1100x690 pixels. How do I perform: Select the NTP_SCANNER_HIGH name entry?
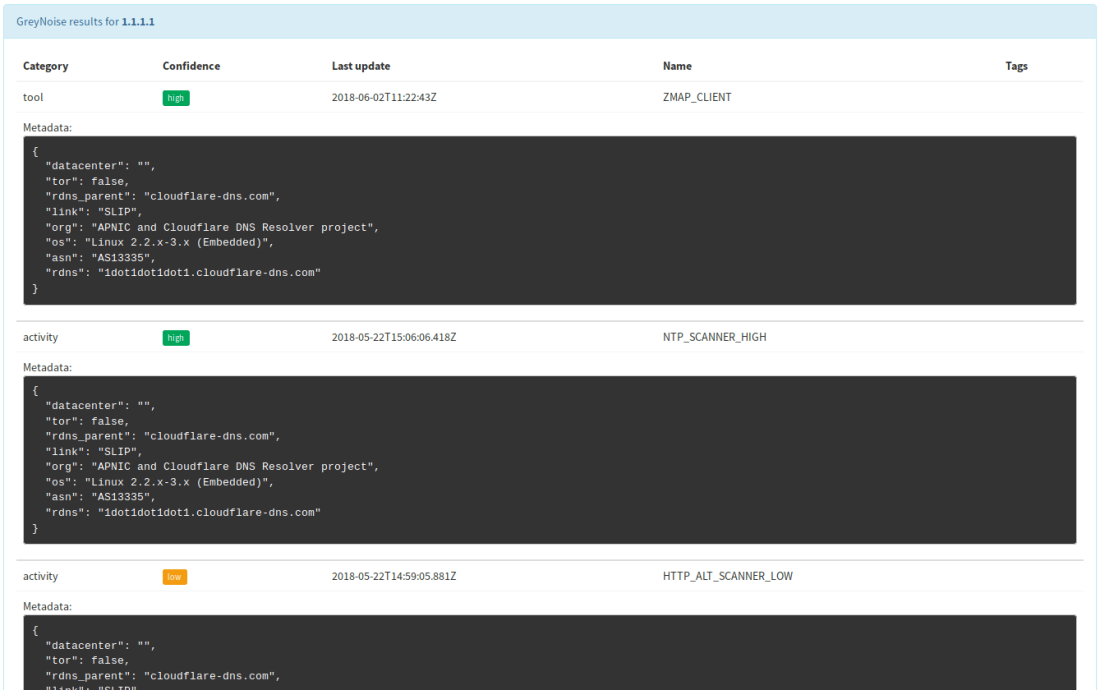click(714, 337)
